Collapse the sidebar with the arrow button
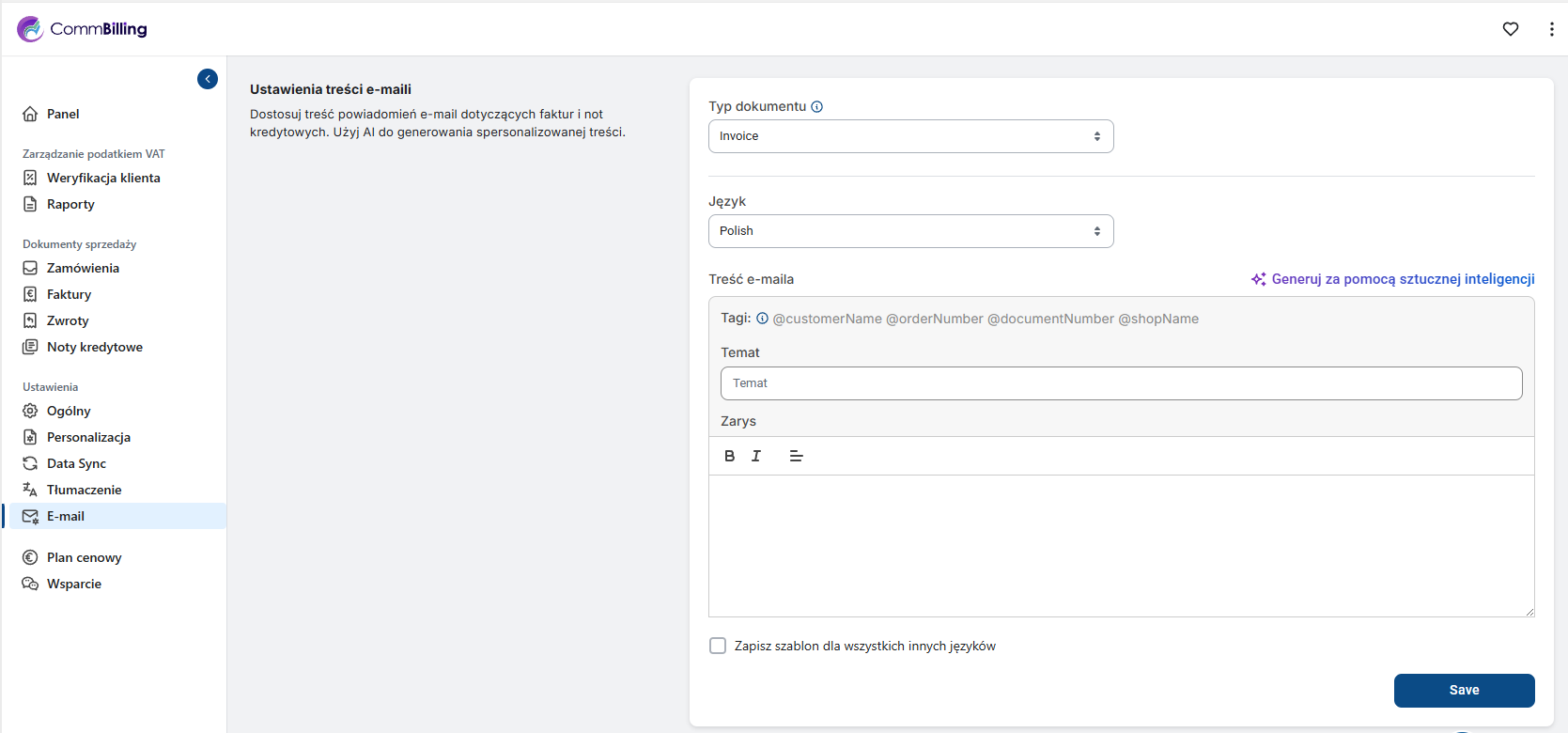 coord(208,79)
